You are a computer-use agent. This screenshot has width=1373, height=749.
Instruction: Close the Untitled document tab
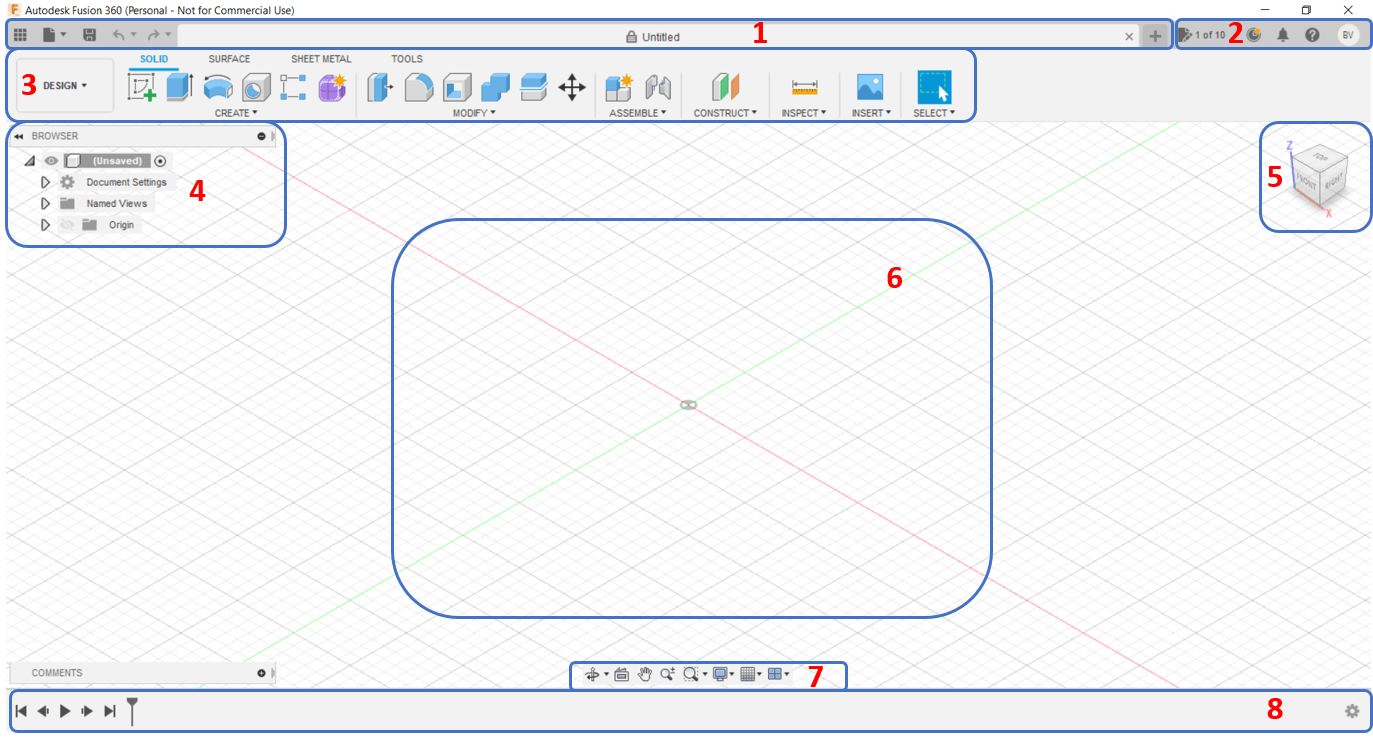click(x=1129, y=36)
